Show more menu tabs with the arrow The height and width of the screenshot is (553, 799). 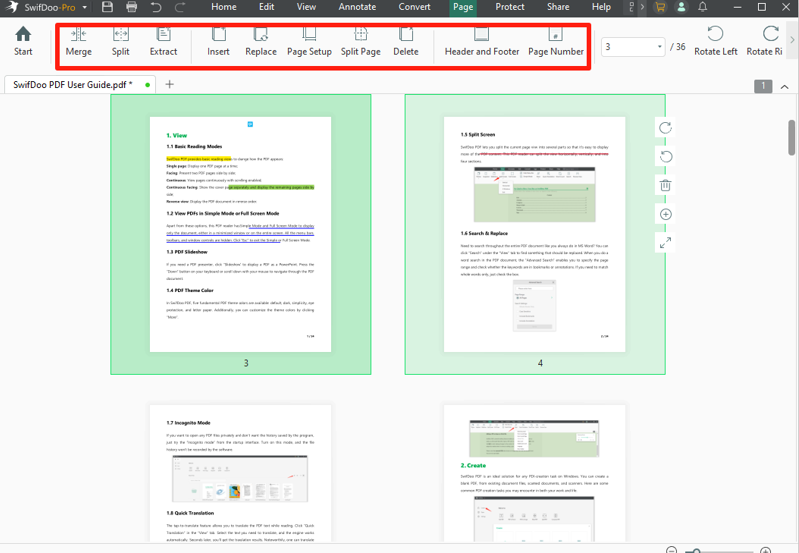642,7
